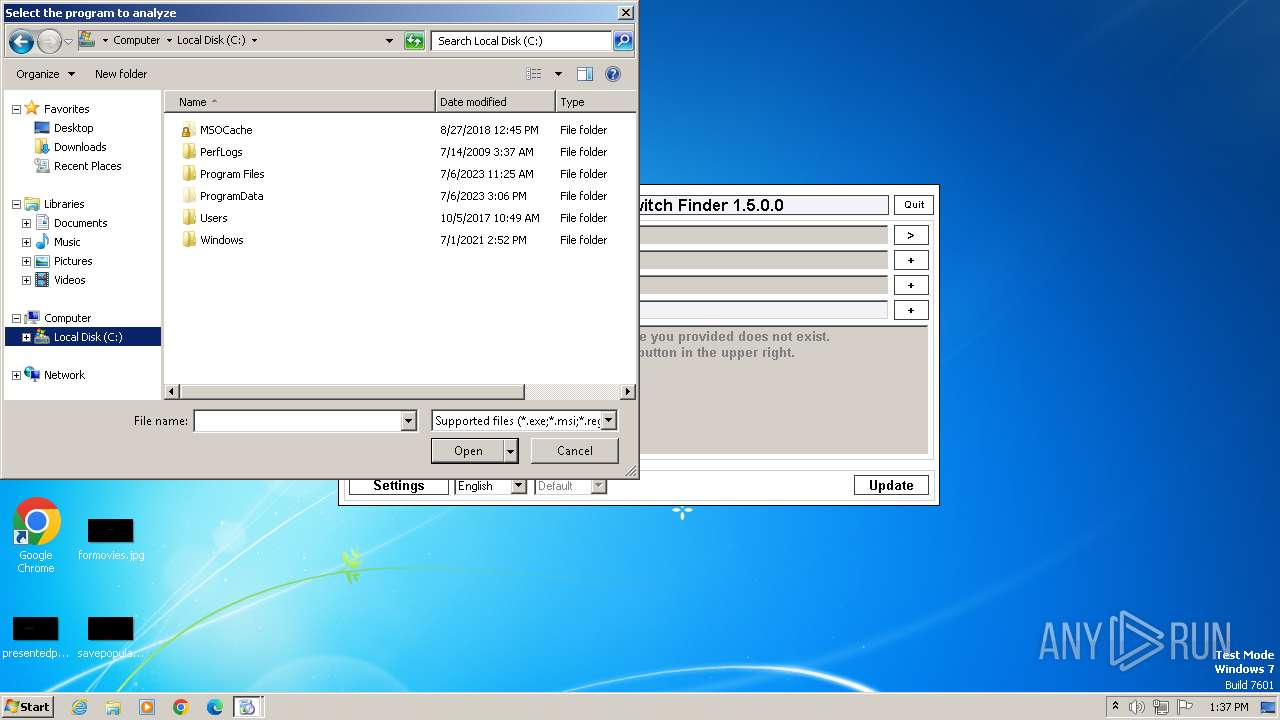Expand the Network node
This screenshot has height=720, width=1280.
pos(16,375)
